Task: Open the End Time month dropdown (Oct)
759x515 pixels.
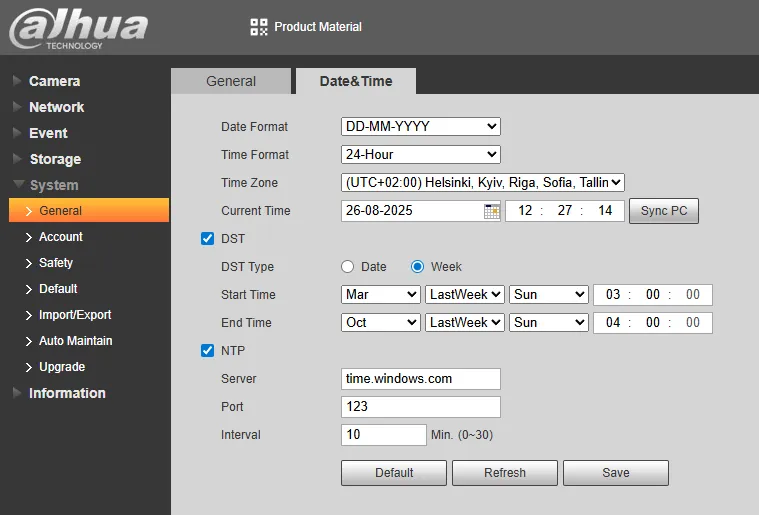Action: 381,322
